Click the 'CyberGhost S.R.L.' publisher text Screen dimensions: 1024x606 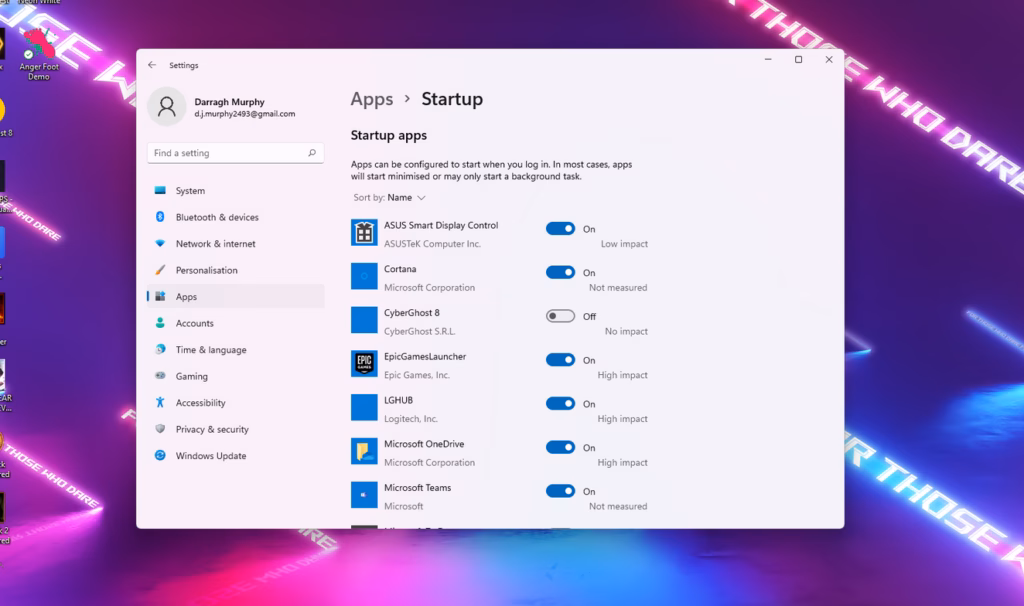click(x=419, y=331)
